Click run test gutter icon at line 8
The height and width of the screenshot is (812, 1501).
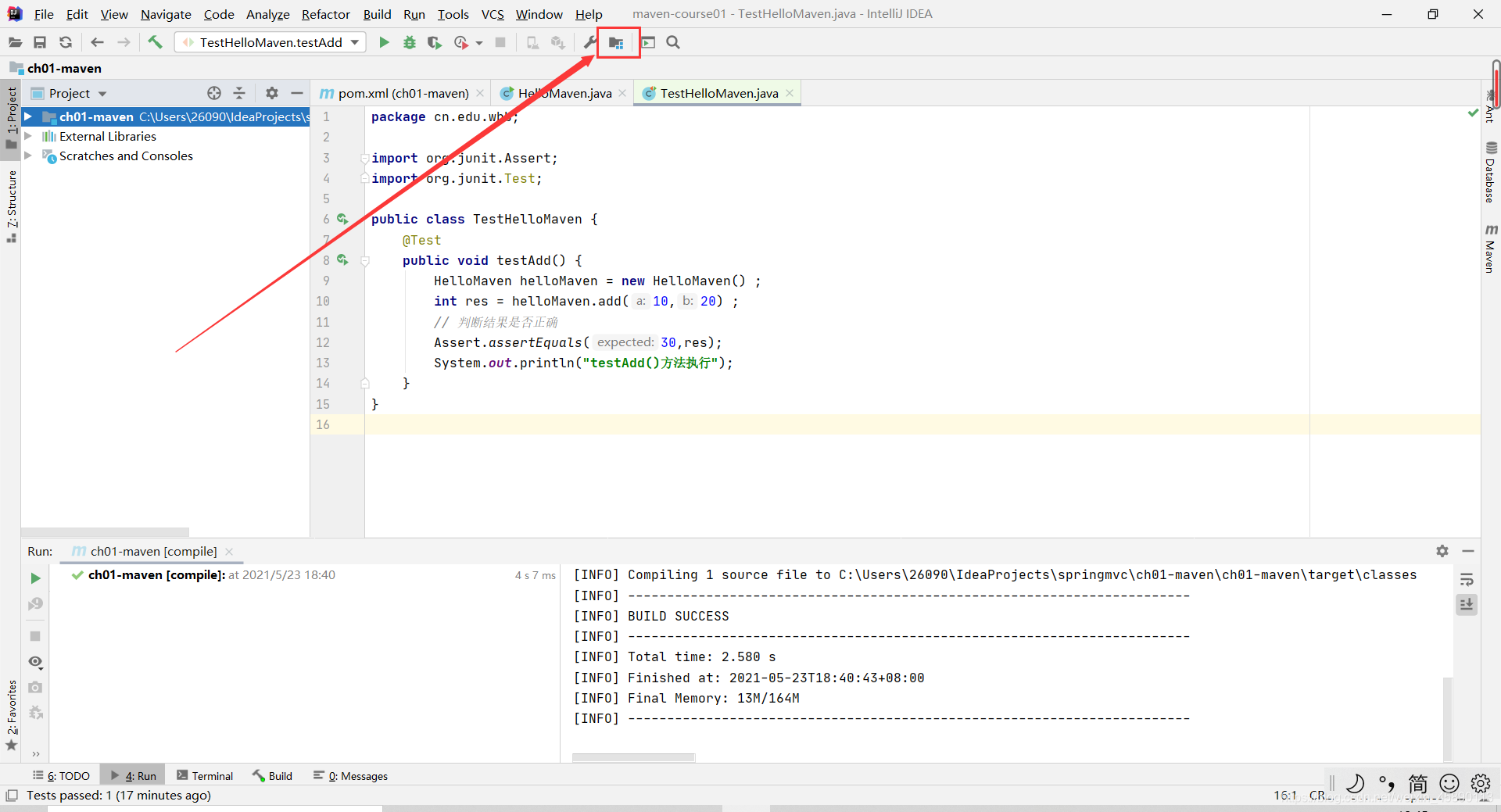[342, 259]
